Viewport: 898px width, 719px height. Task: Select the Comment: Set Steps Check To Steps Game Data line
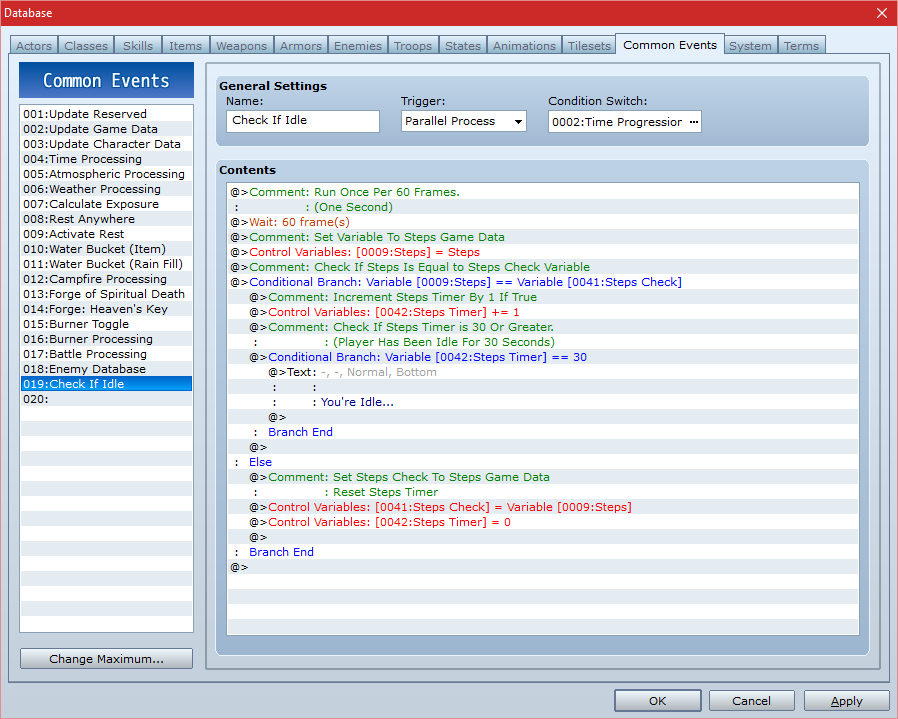[x=543, y=477]
